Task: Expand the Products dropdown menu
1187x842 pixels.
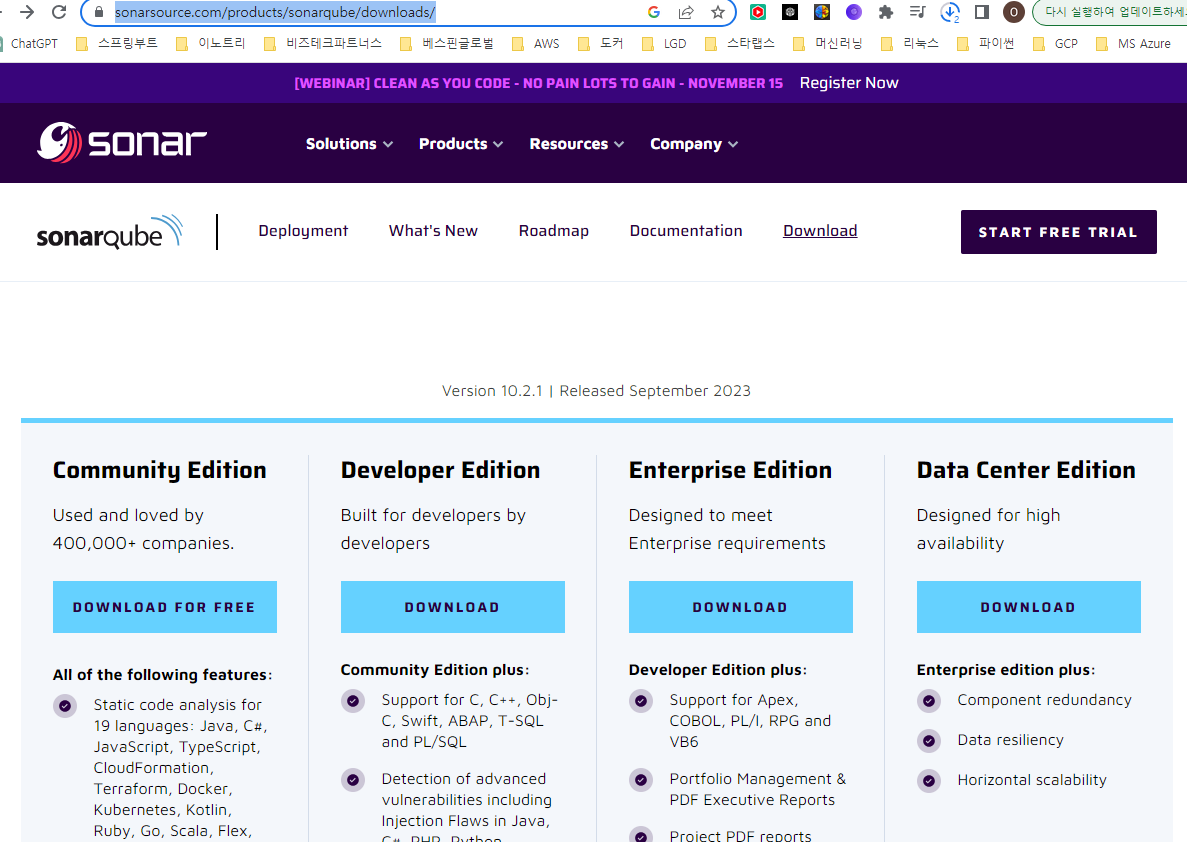Action: click(460, 144)
